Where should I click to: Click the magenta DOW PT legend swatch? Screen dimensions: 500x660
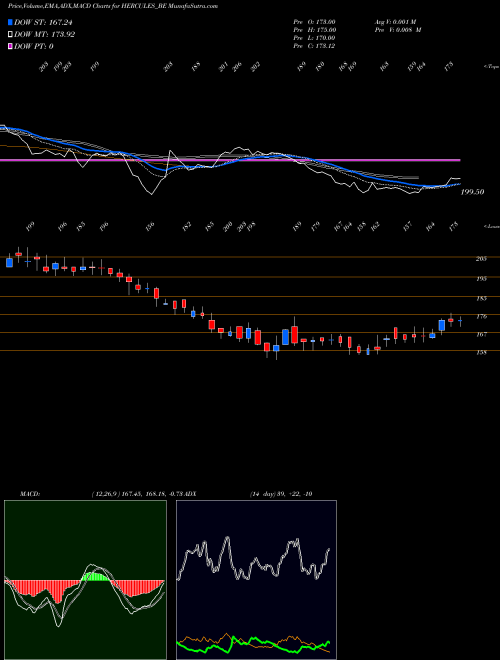(x=10, y=46)
